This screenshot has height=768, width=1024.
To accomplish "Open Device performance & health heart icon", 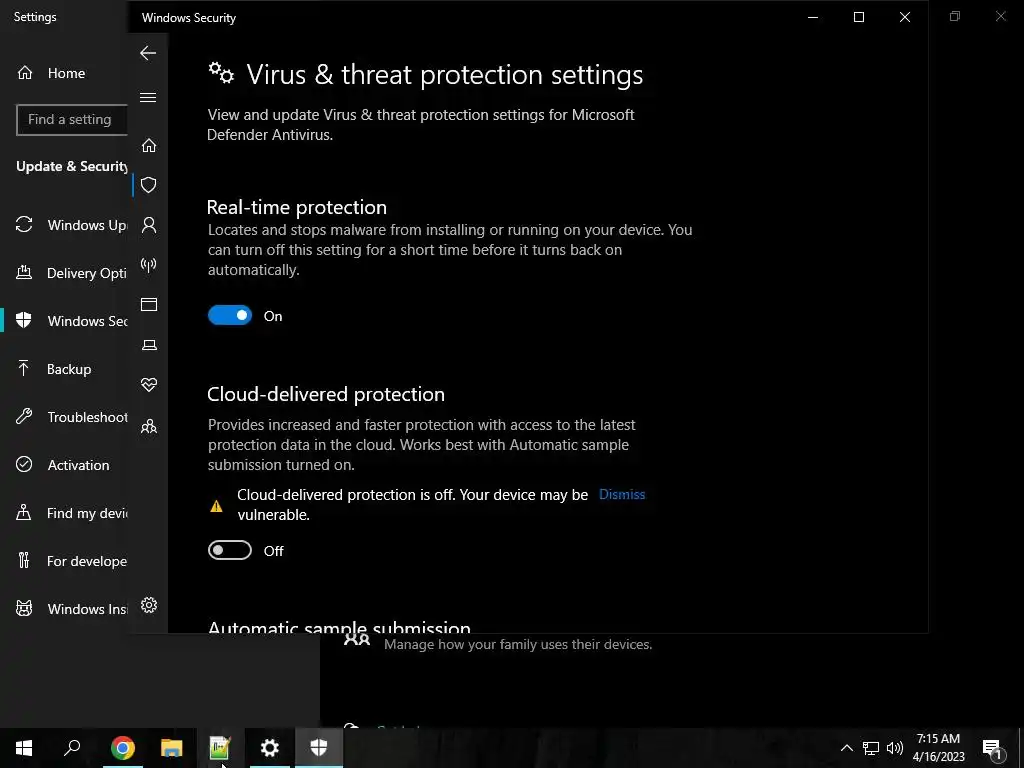I will [149, 385].
